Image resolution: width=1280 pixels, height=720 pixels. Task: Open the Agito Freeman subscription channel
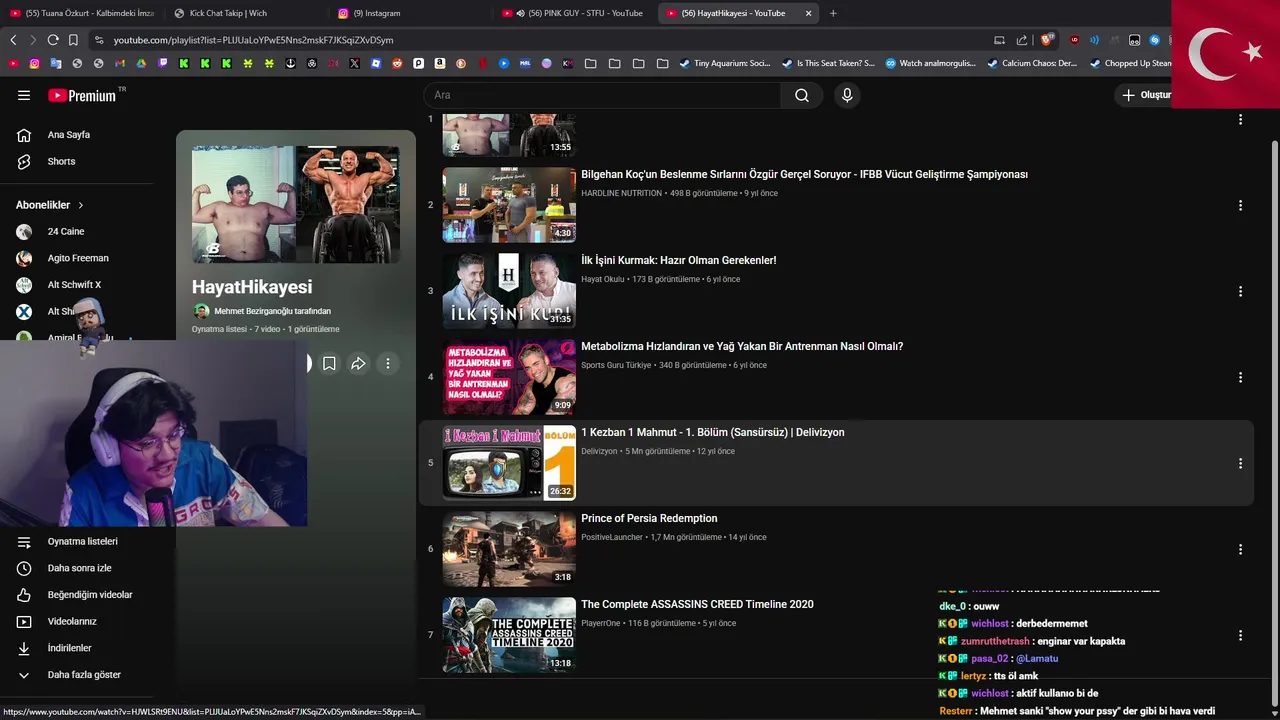[78, 258]
